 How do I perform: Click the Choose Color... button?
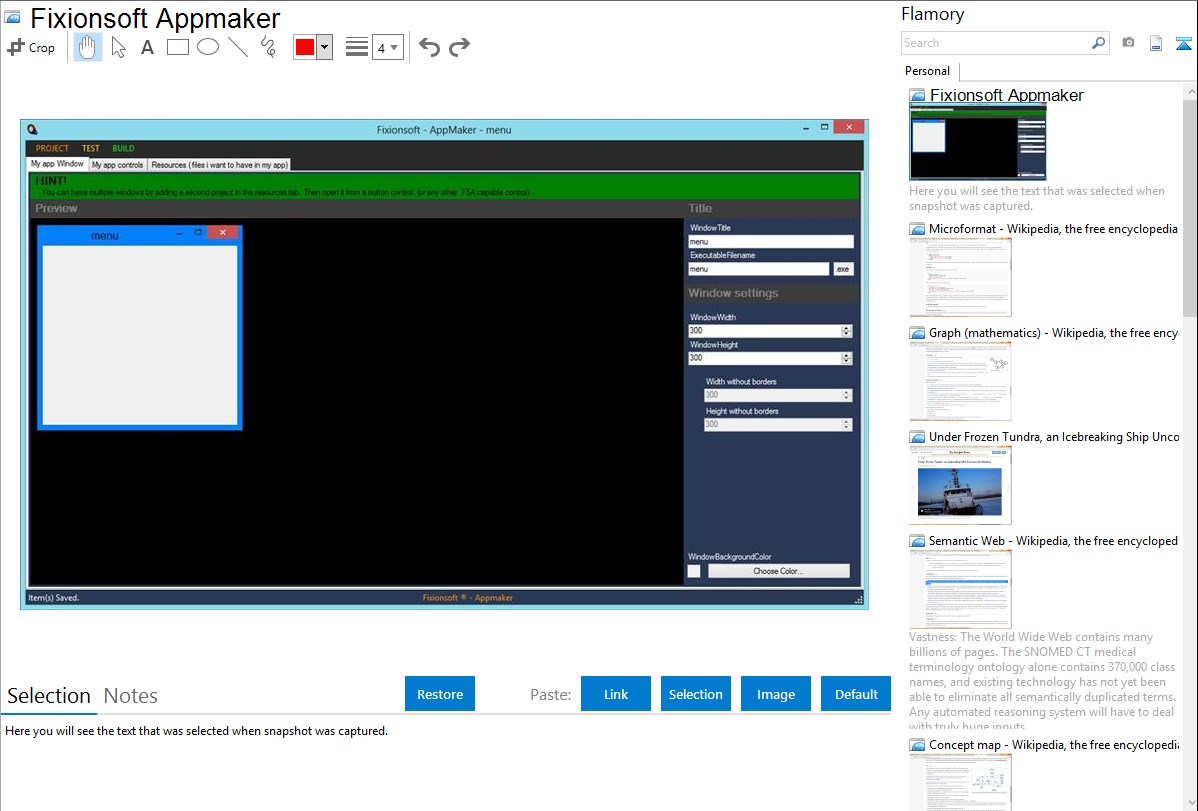[x=779, y=571]
